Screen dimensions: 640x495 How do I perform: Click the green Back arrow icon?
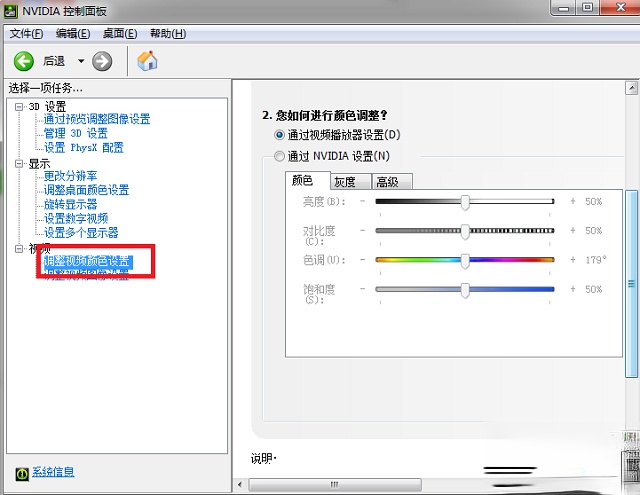coord(24,62)
